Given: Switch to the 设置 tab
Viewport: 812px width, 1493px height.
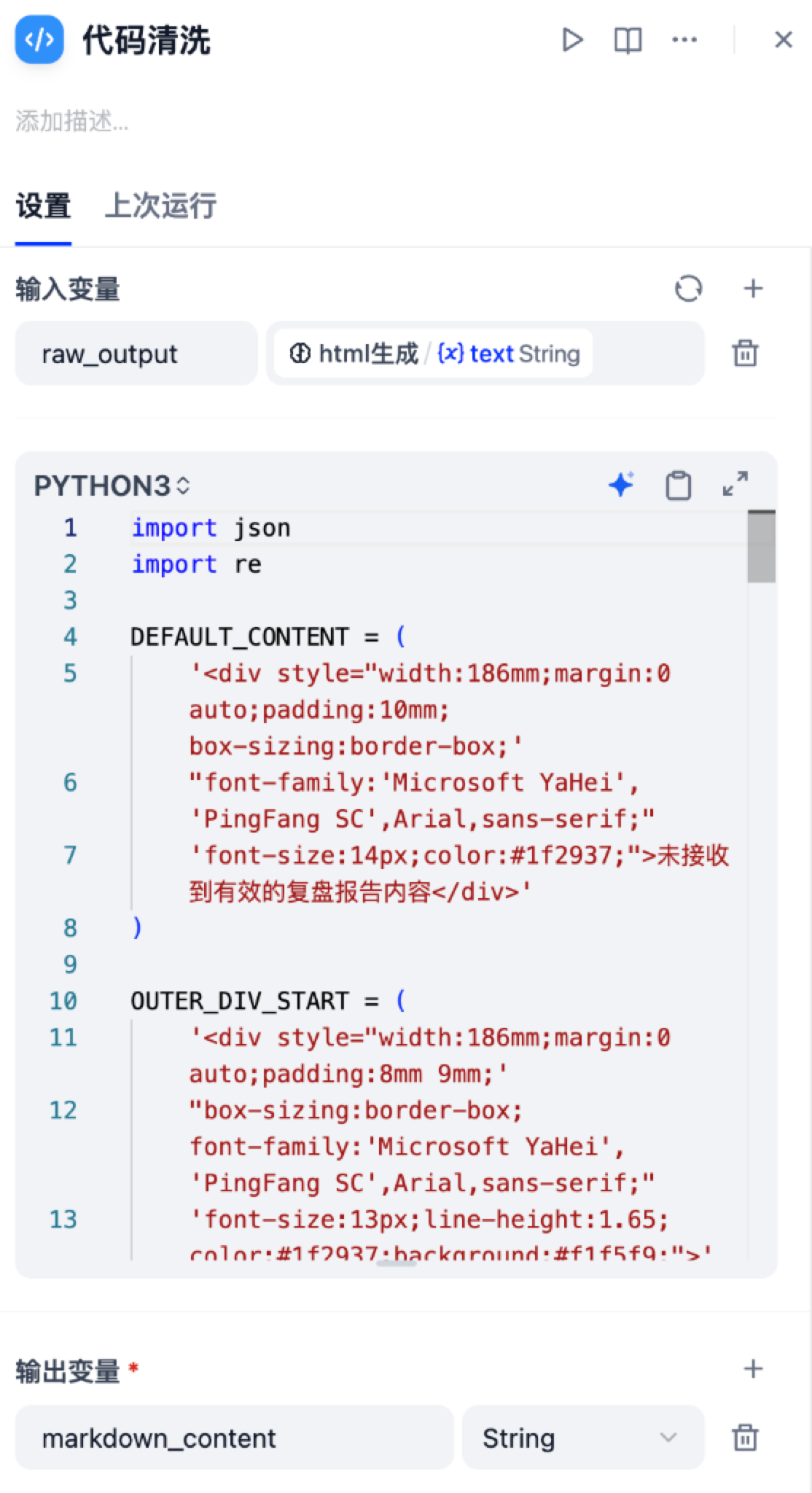Looking at the screenshot, I should (x=43, y=206).
